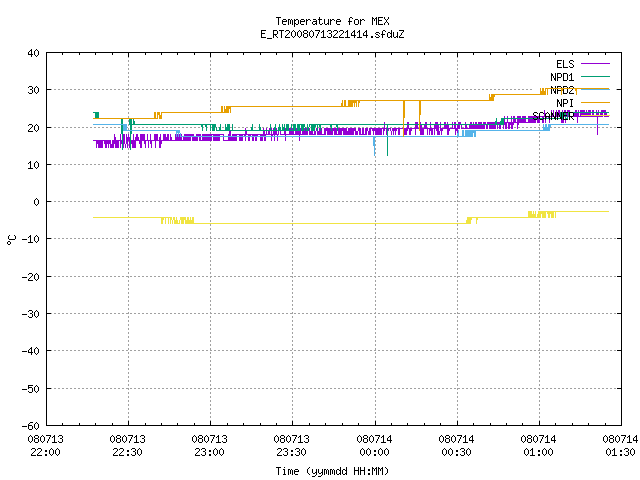Click the 'NPD1' legend label

(x=562, y=77)
